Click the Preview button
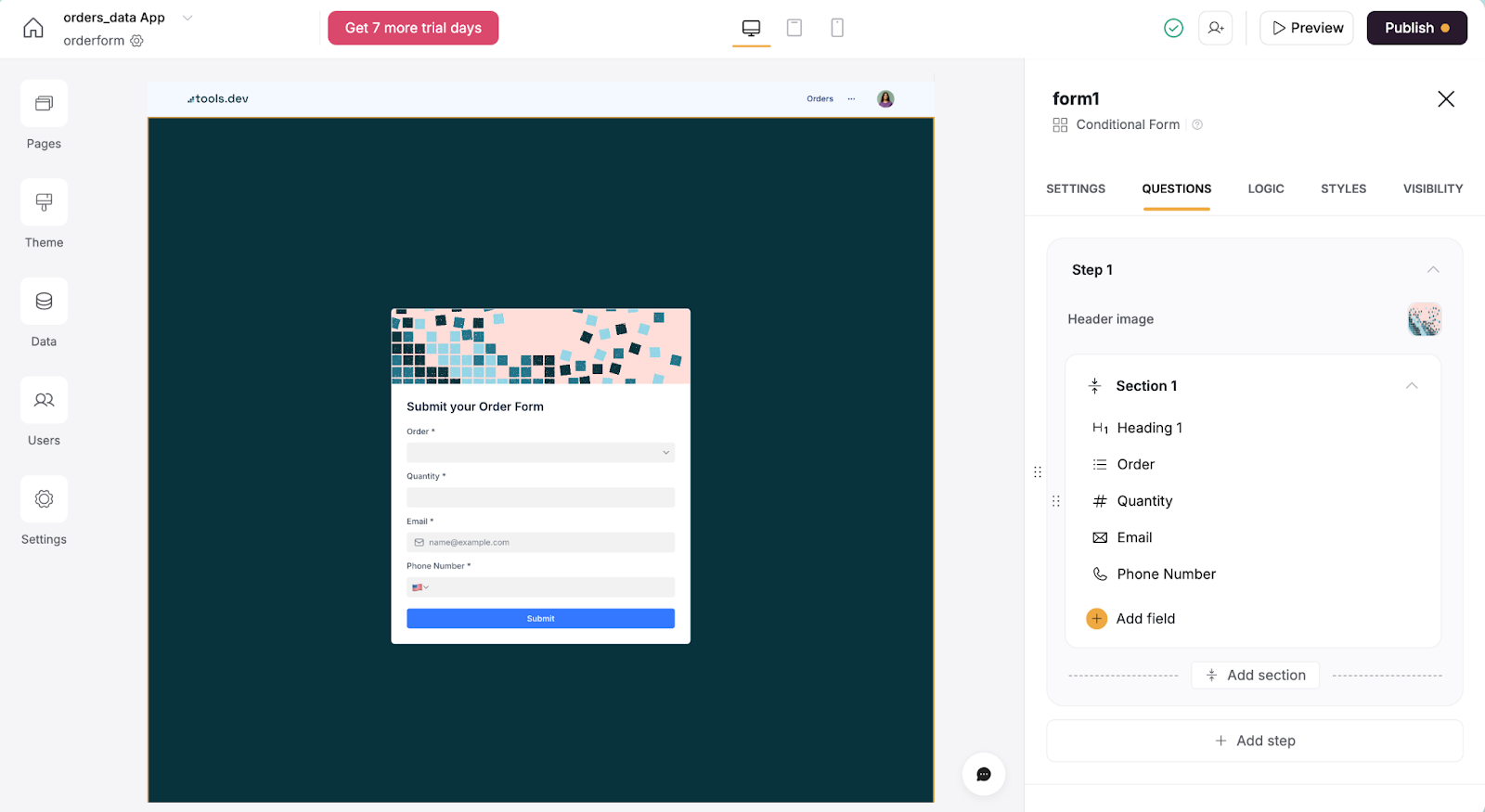The height and width of the screenshot is (812, 1485). pos(1307,28)
